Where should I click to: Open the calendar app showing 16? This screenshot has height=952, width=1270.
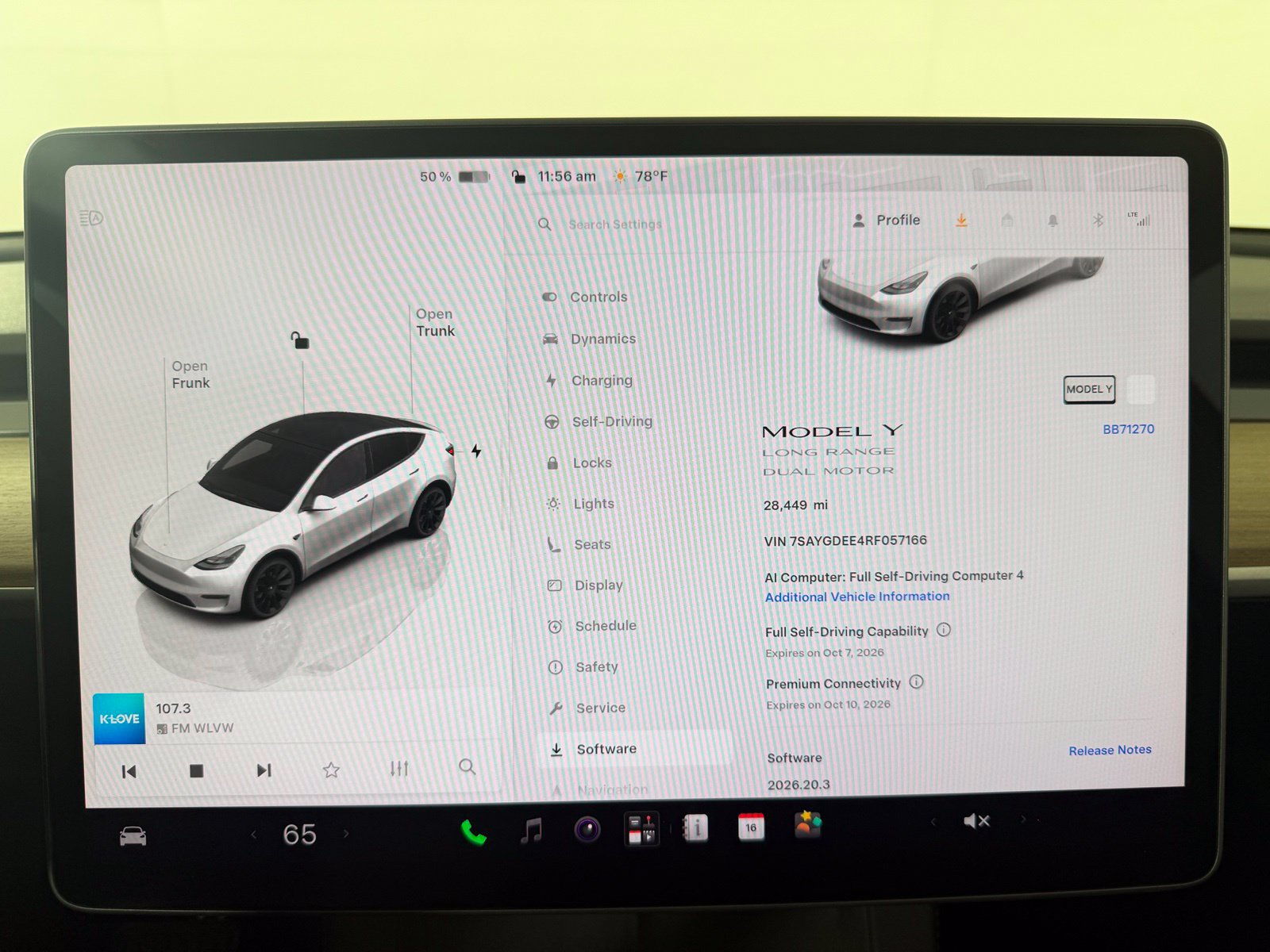coord(751,827)
